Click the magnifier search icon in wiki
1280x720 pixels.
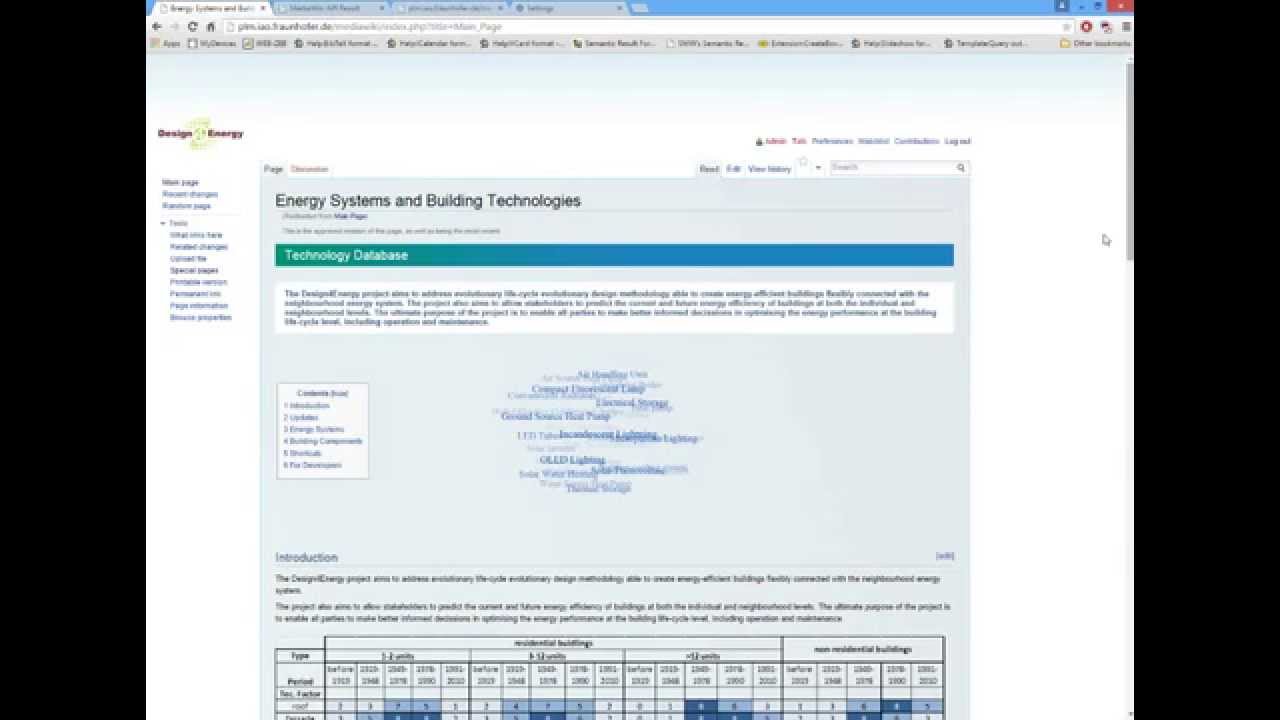click(x=961, y=168)
